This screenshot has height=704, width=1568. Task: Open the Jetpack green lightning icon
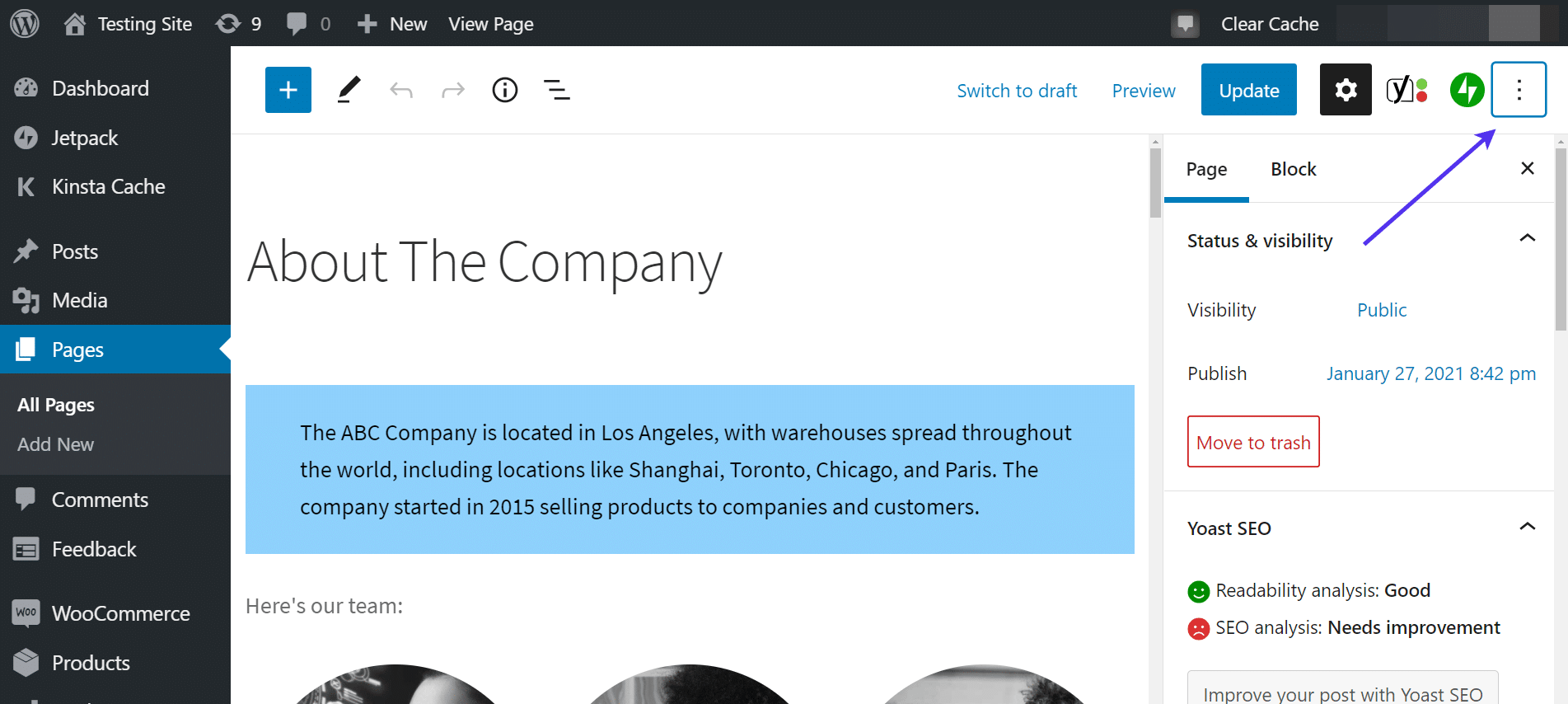[x=1467, y=90]
